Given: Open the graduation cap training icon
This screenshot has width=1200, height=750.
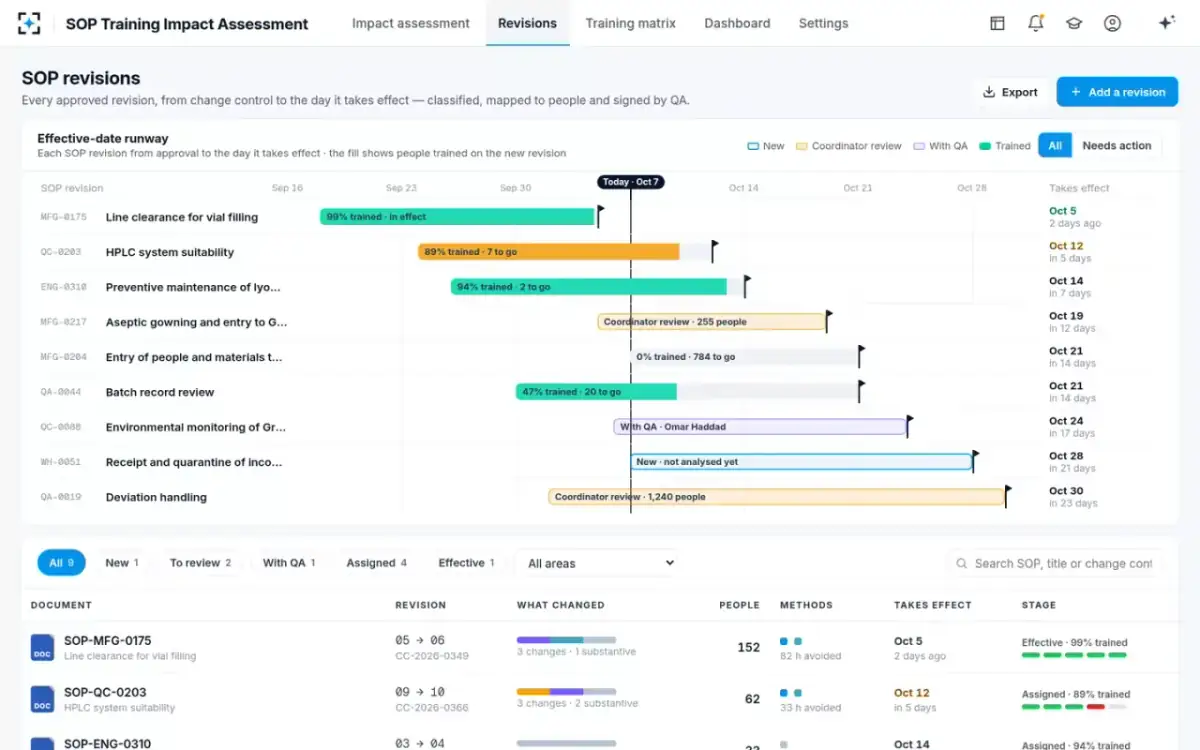Looking at the screenshot, I should pyautogui.click(x=1074, y=23).
